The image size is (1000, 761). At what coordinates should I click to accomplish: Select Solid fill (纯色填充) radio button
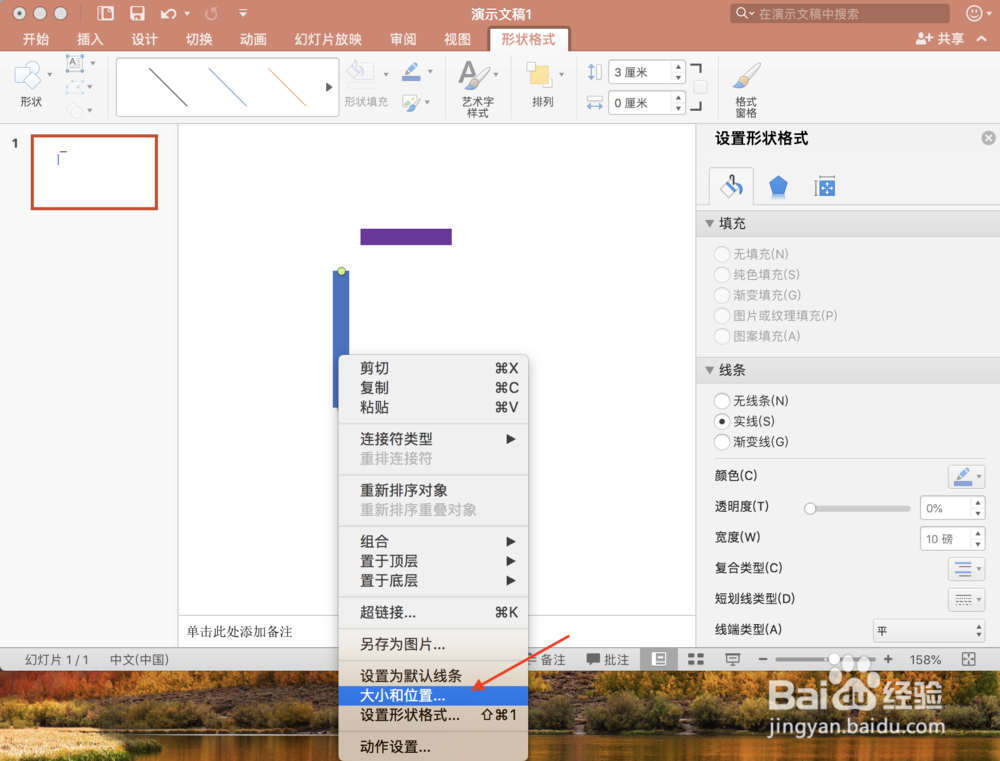pyautogui.click(x=721, y=274)
